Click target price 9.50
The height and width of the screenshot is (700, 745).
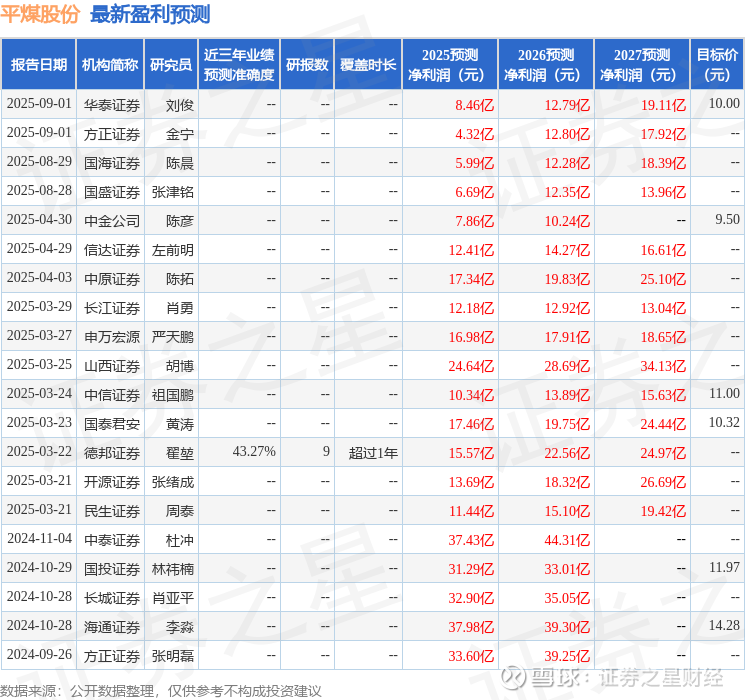pyautogui.click(x=727, y=219)
